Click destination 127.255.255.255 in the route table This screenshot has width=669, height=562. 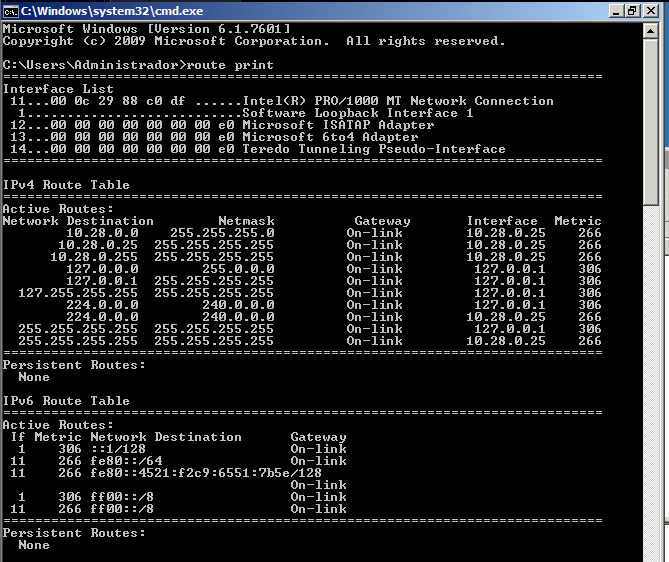coord(78,293)
